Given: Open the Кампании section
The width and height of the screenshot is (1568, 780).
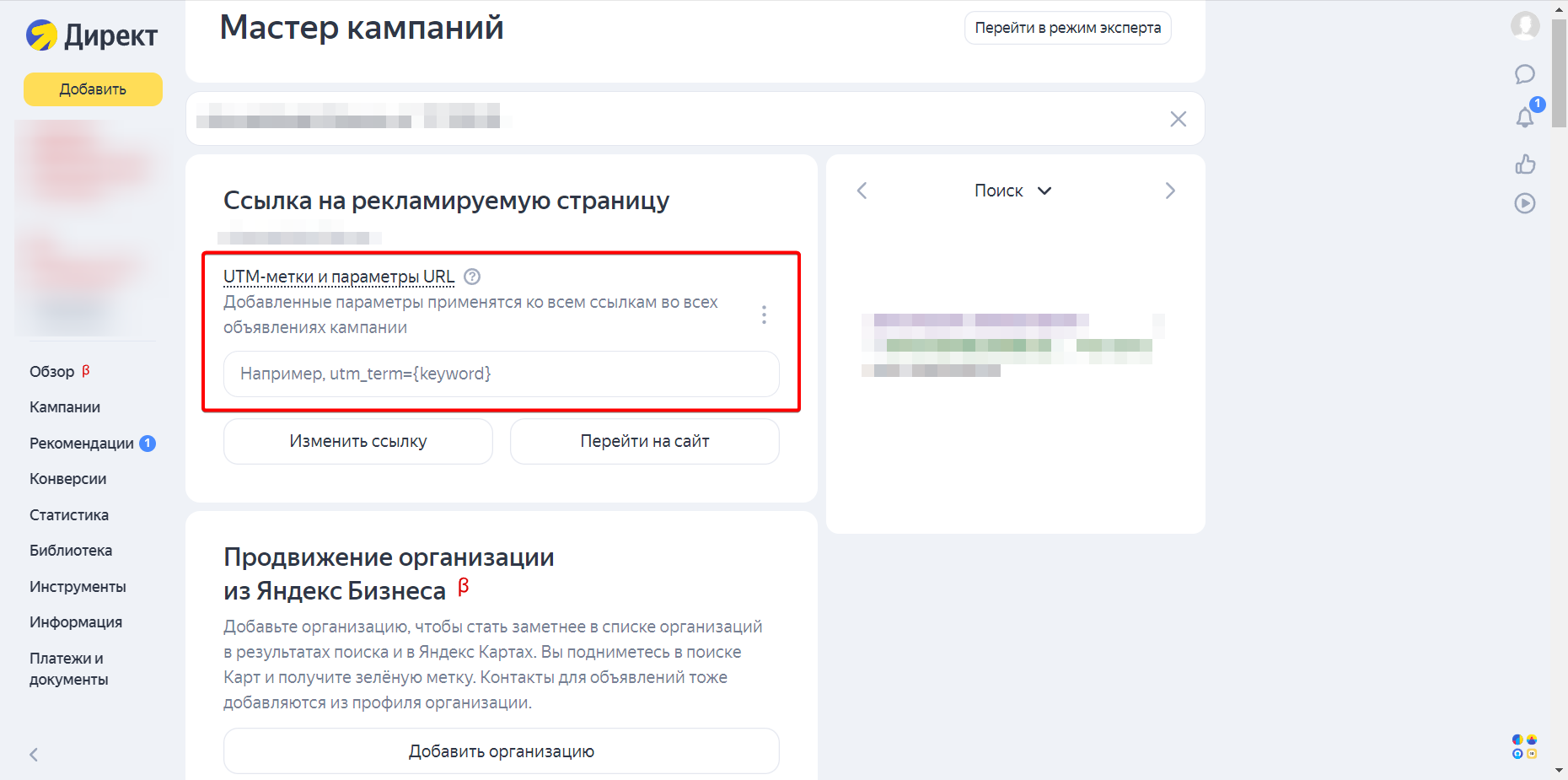Looking at the screenshot, I should click(x=65, y=406).
